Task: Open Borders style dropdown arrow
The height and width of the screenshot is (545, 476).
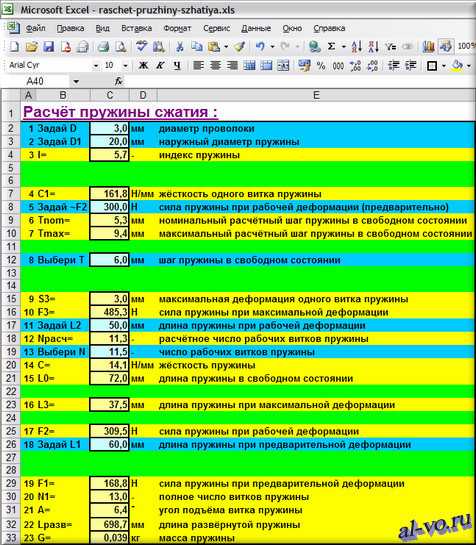Action: click(x=444, y=65)
